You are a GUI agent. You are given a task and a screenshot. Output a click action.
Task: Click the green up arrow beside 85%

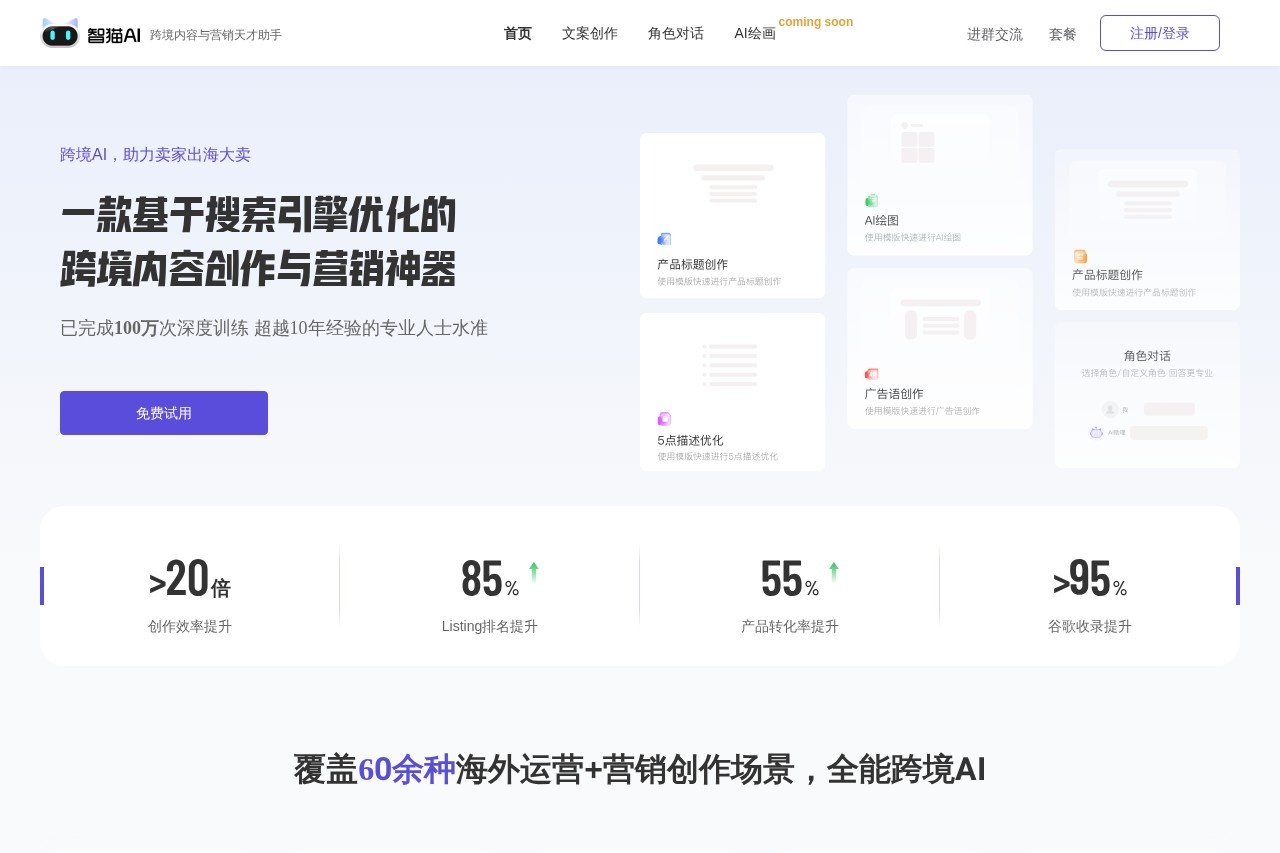[x=534, y=571]
